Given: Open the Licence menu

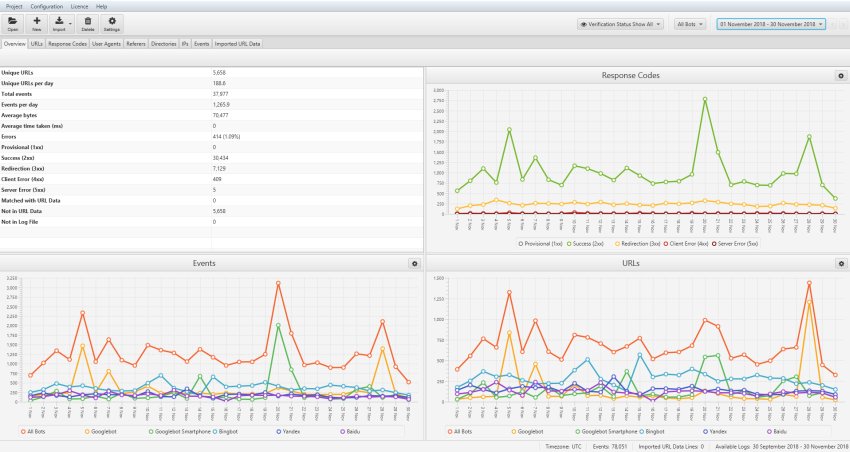Looking at the screenshot, I should coord(79,6).
